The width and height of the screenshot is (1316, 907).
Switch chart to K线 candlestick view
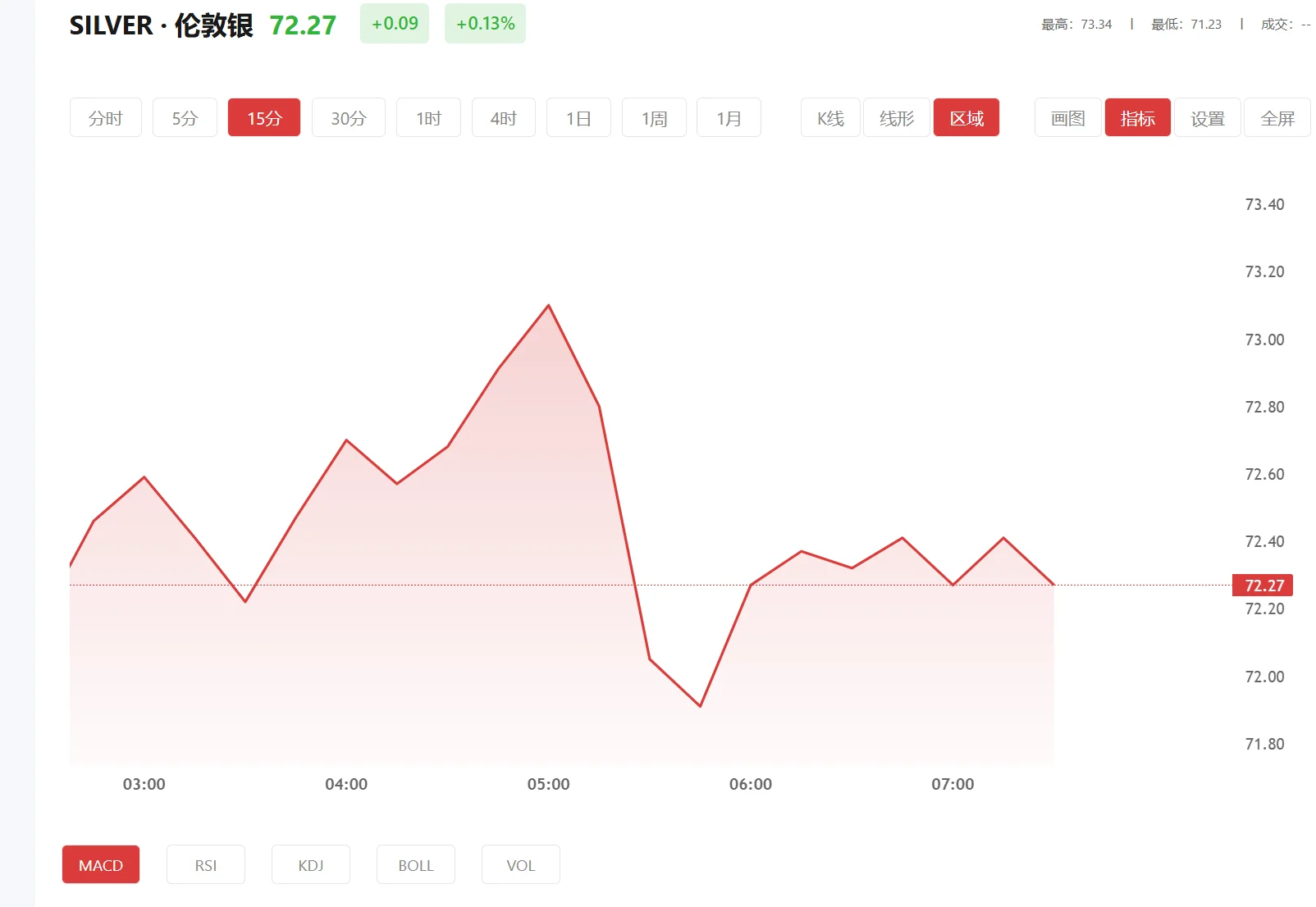(829, 117)
